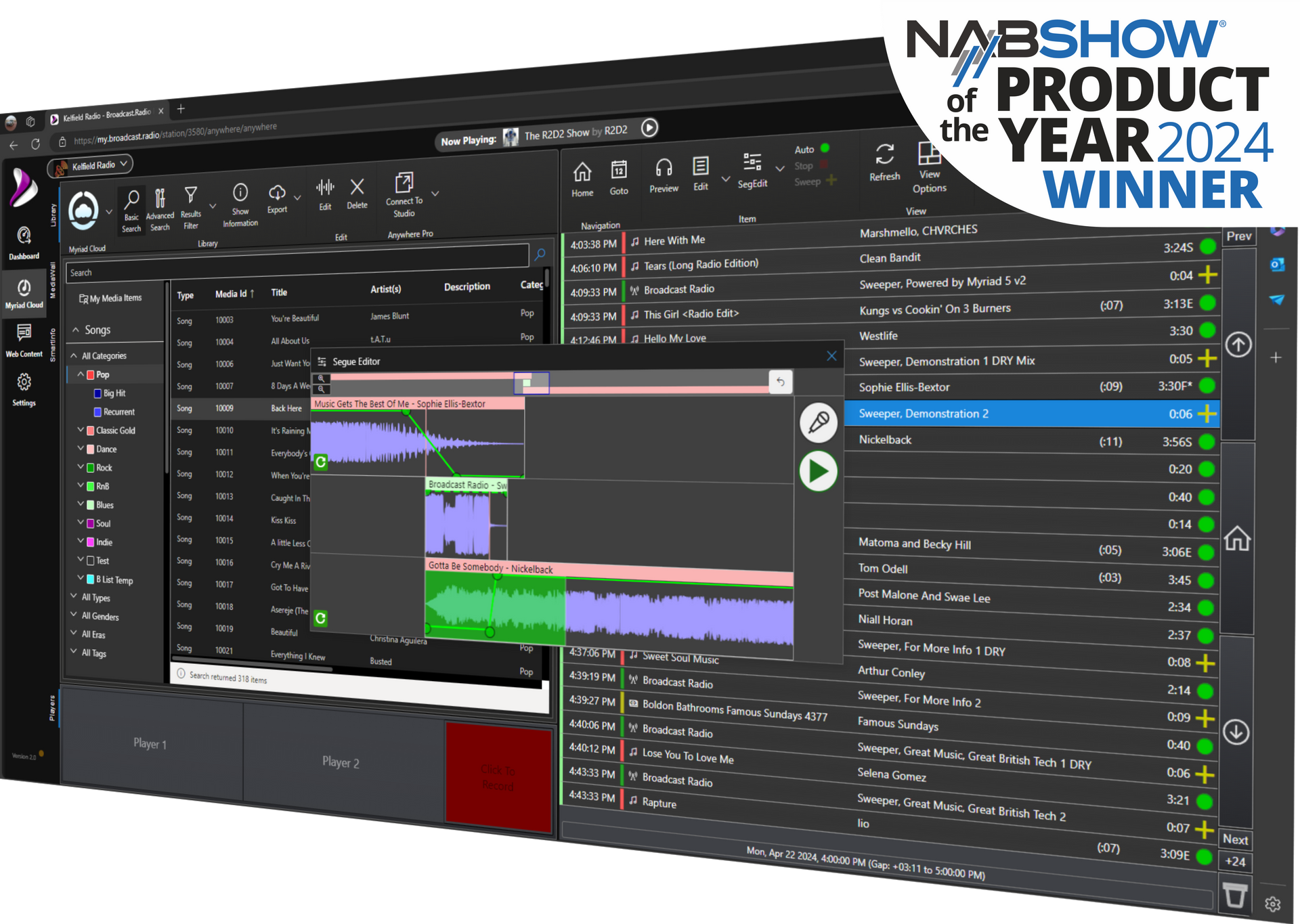Viewport: 1300px width, 924px height.
Task: Collapse the Songs section
Action: coord(76,330)
